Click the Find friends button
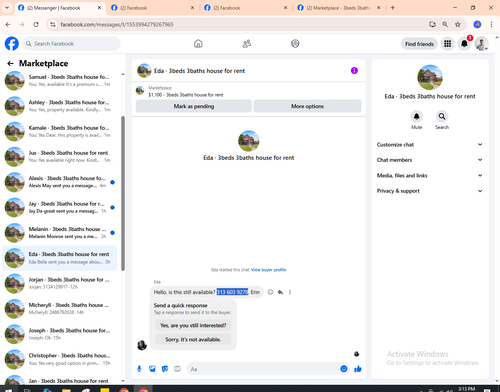 pos(419,44)
